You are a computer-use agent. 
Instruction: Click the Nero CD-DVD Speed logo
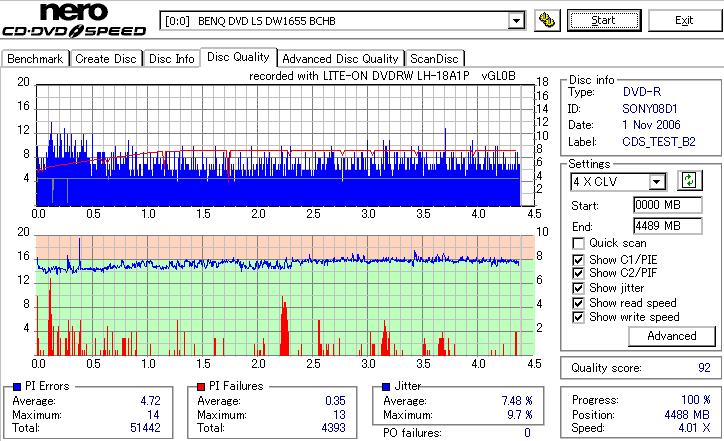tap(74, 20)
